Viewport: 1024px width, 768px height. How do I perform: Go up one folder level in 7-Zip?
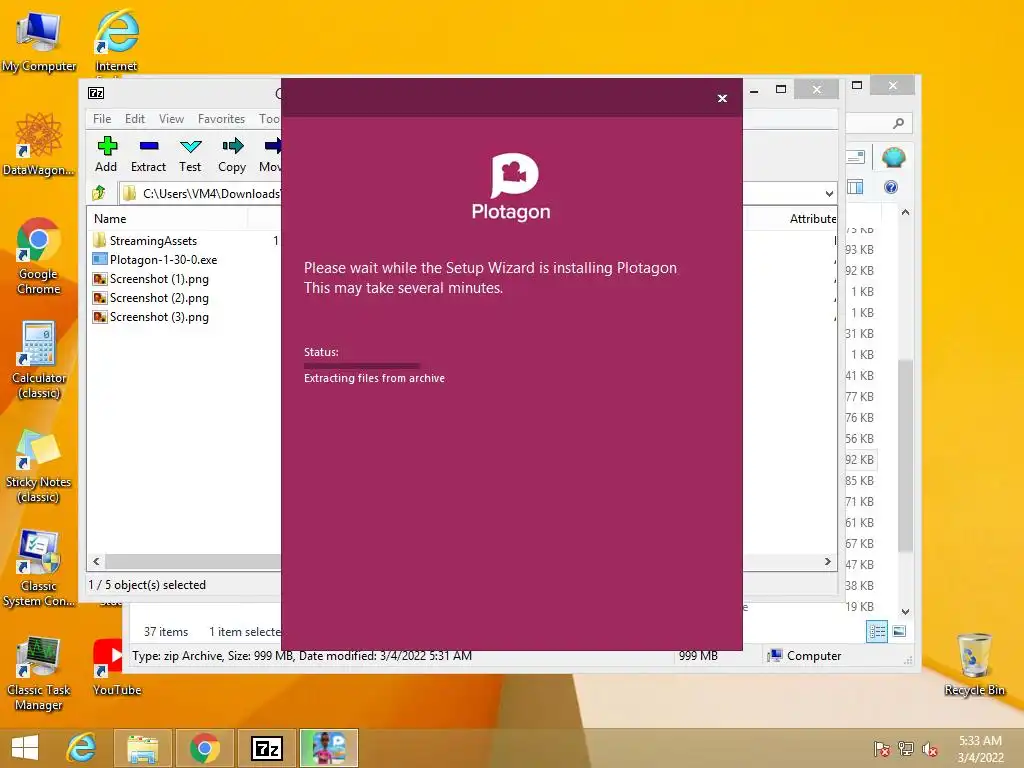pos(99,193)
